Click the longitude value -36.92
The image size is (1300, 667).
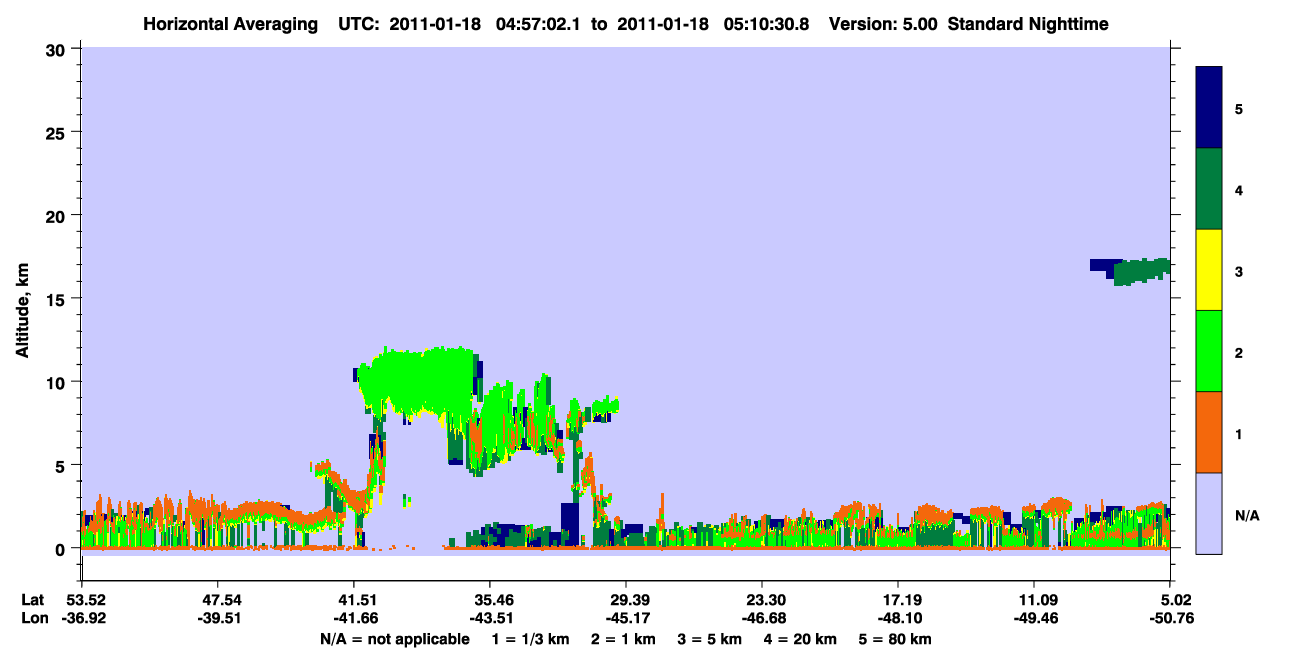[x=82, y=618]
